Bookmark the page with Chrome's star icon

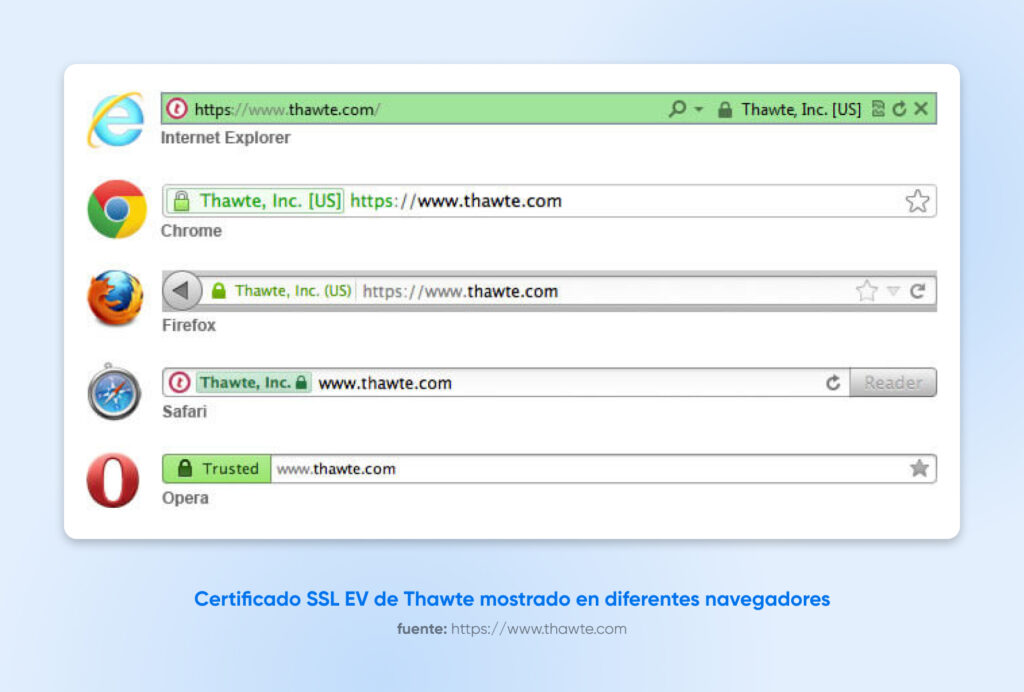click(x=917, y=201)
